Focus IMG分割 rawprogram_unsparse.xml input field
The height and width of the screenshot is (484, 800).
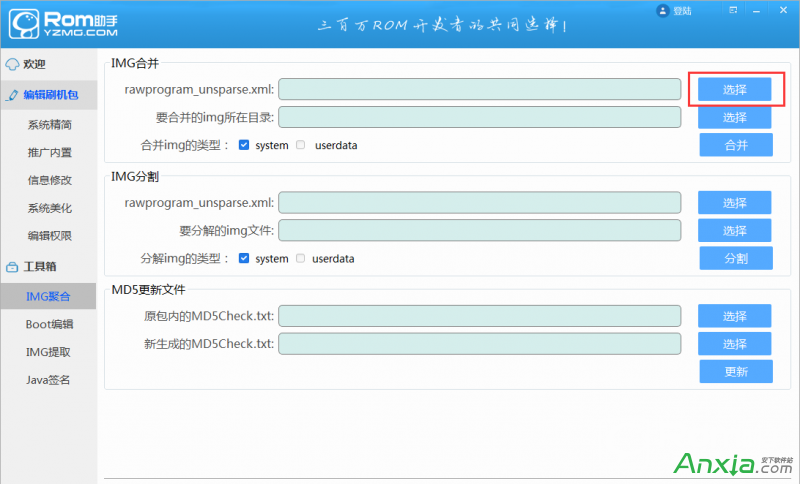(480, 202)
